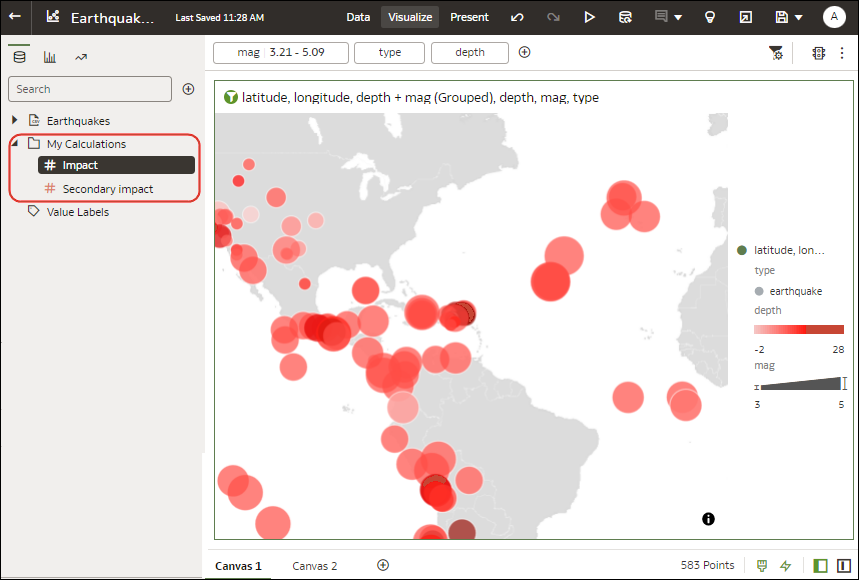This screenshot has height=580, width=859.
Task: Collapse the My Calculations folder
Action: tap(15, 144)
